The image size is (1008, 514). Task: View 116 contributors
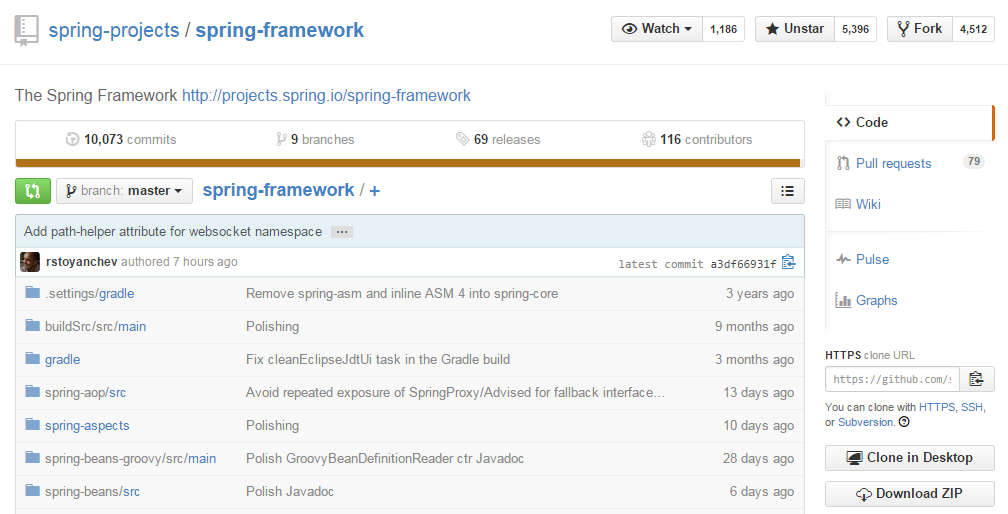coord(697,139)
